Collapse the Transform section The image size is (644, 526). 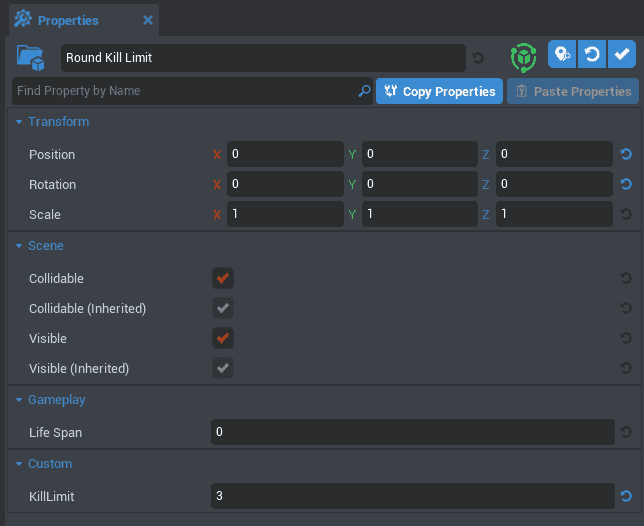(19, 122)
